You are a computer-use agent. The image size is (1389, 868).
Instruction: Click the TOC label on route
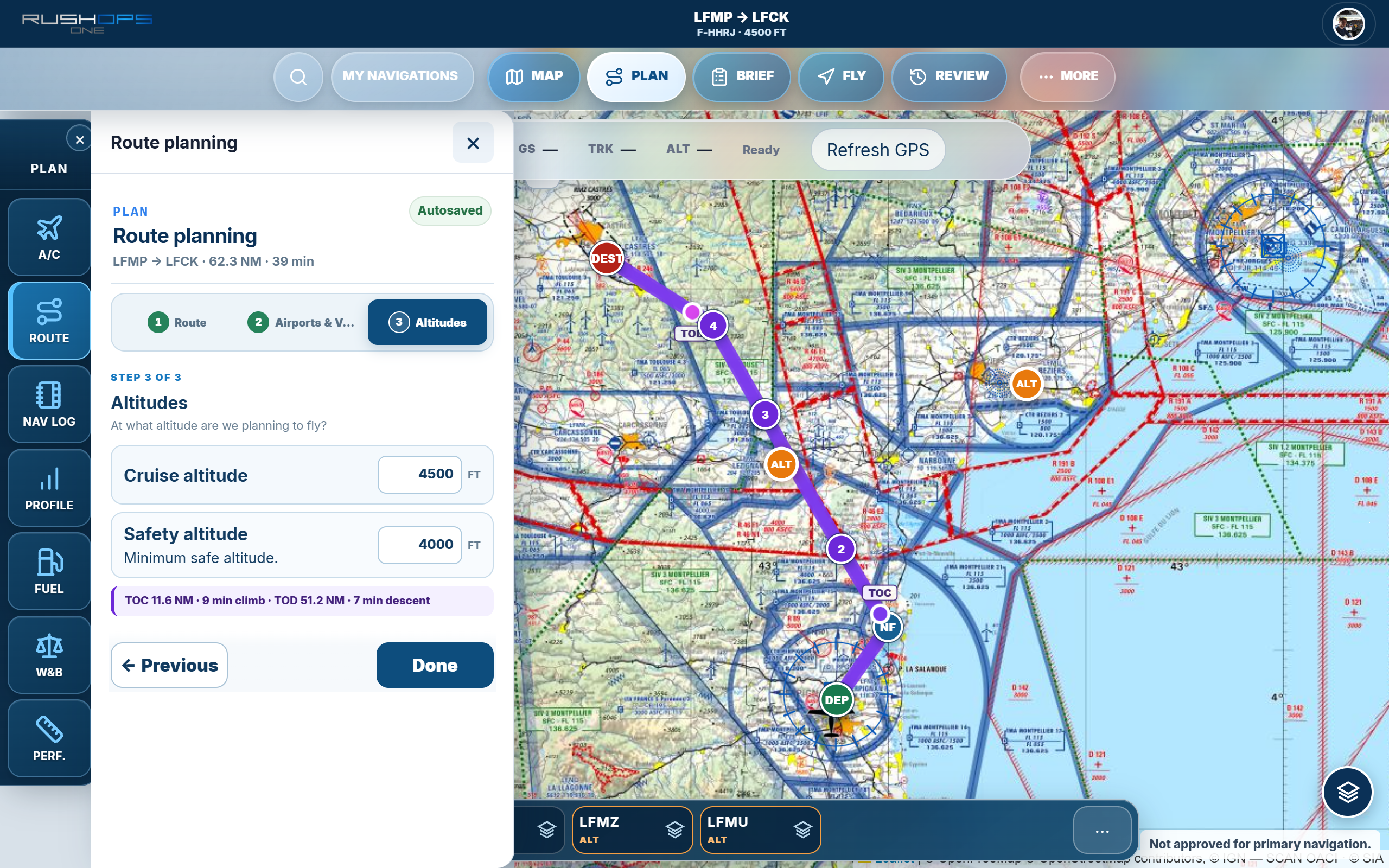[x=880, y=592]
